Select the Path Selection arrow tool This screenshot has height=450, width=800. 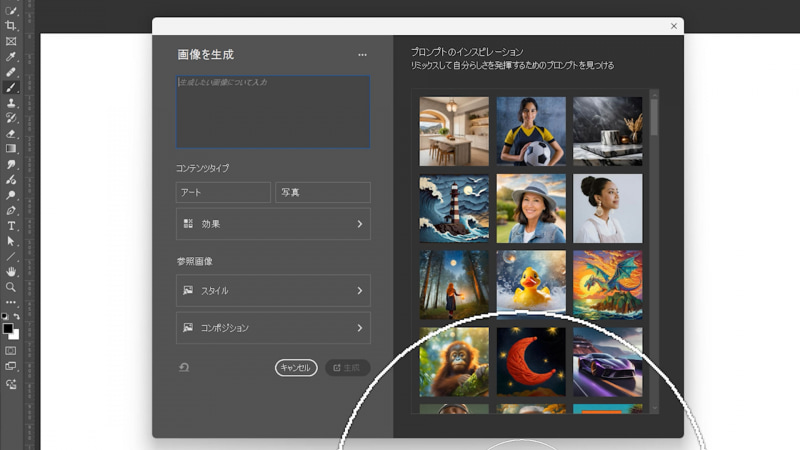click(11, 241)
